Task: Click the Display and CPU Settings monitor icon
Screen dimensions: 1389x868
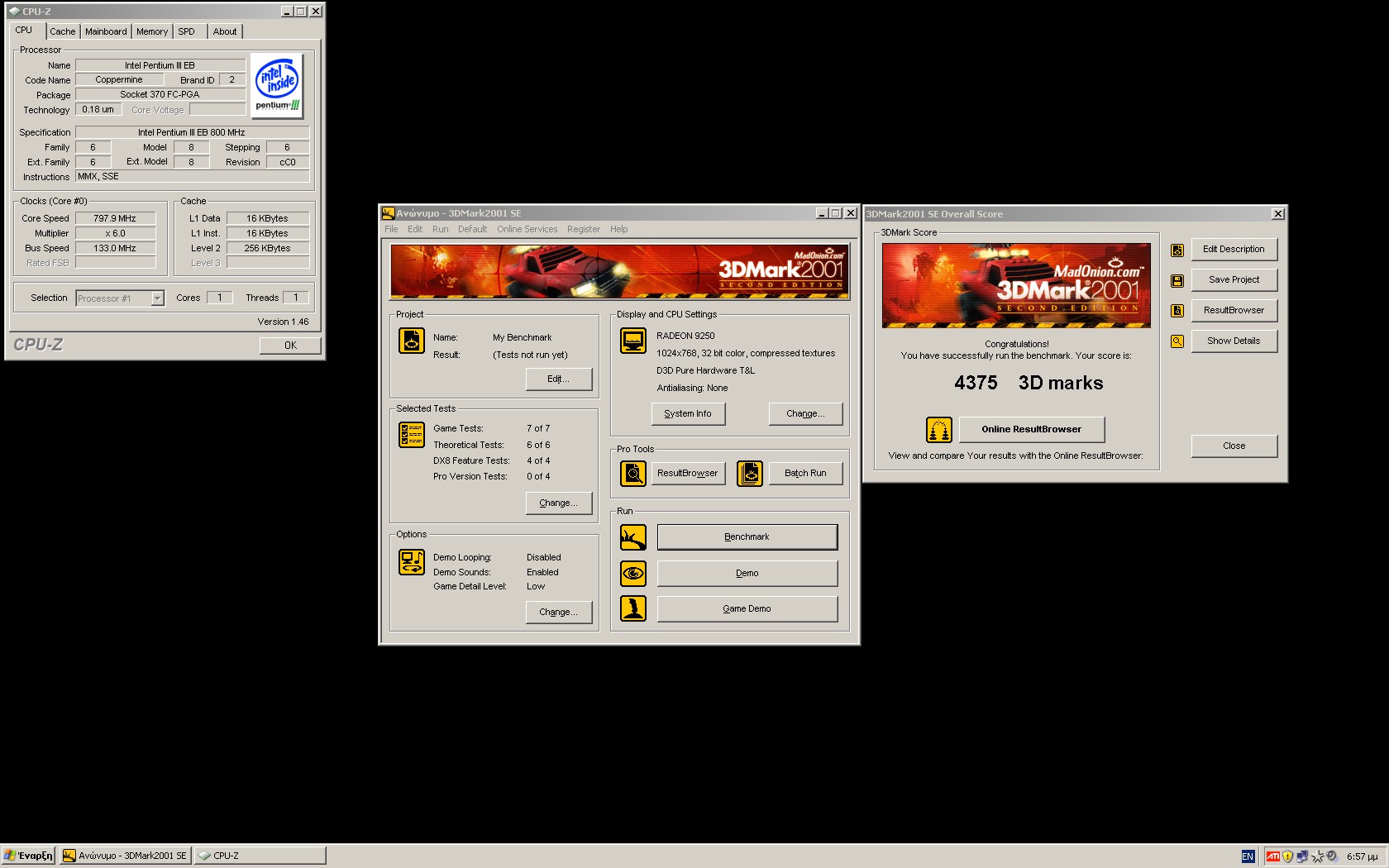Action: pyautogui.click(x=633, y=341)
